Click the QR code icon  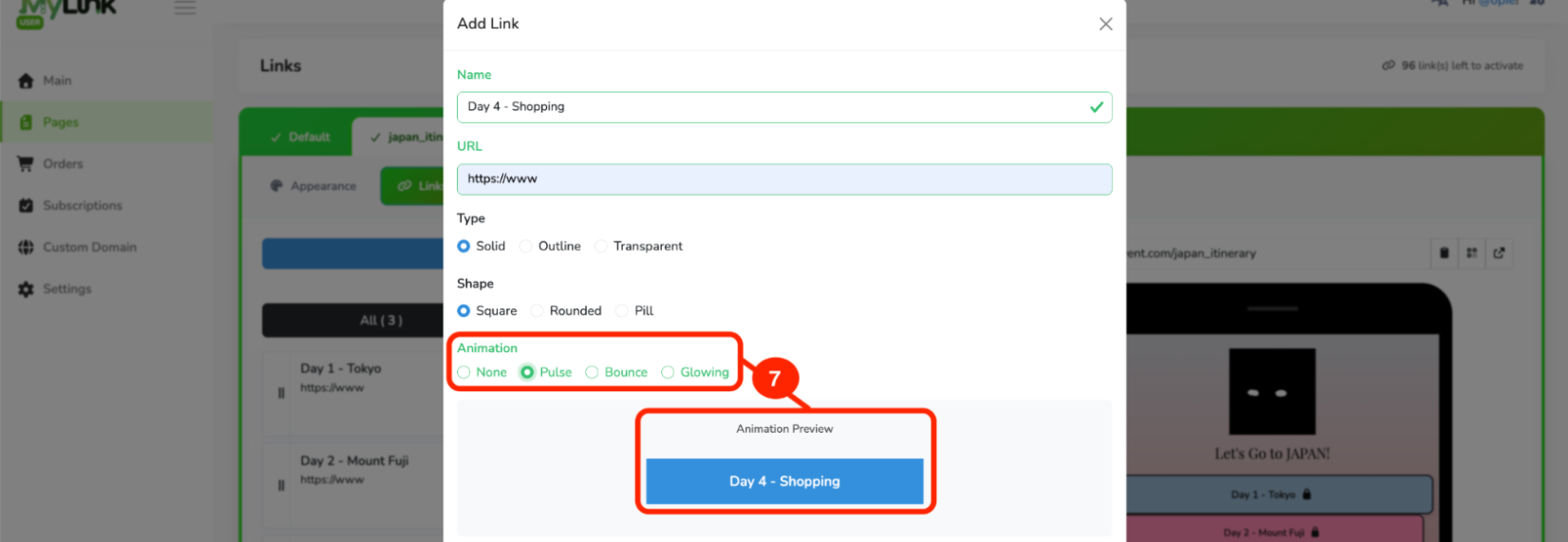coord(1471,253)
